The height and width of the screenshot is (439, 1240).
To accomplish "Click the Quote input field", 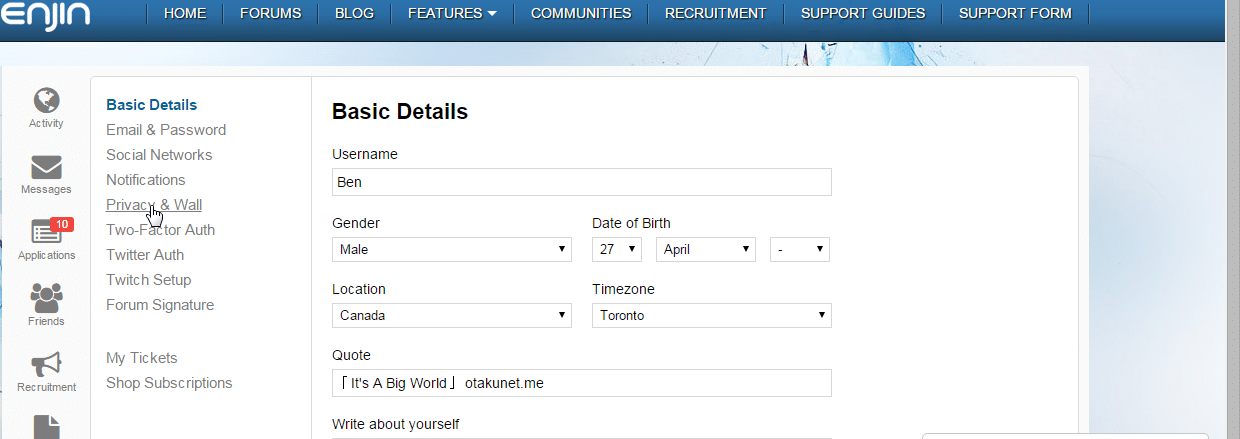I will click(582, 383).
